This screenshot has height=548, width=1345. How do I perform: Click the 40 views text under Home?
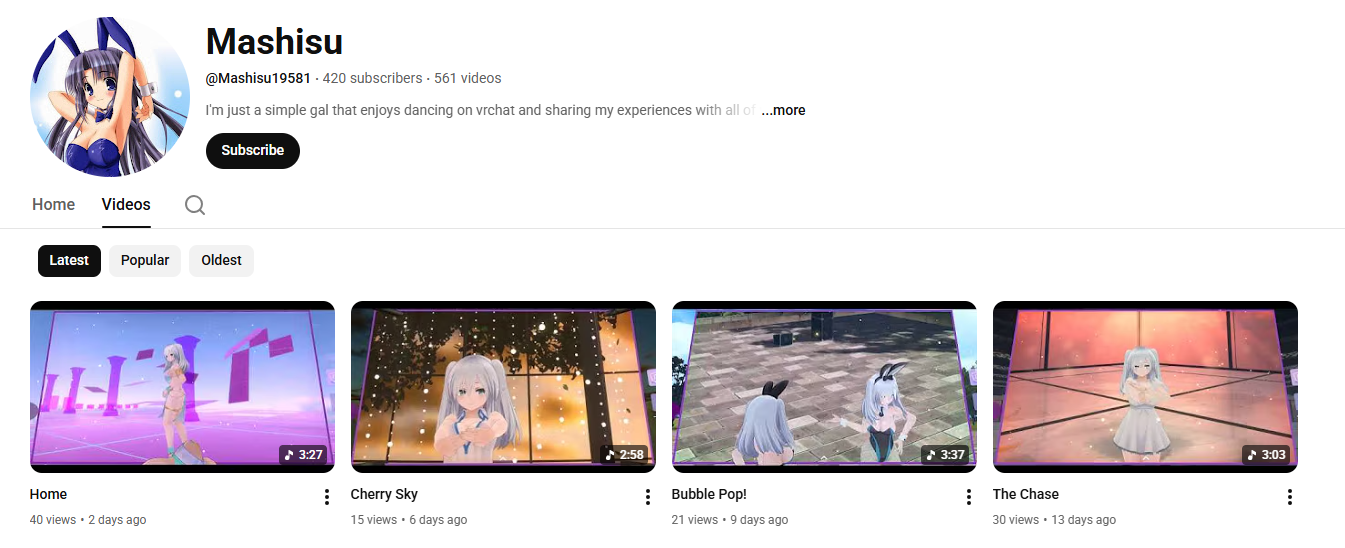(53, 520)
